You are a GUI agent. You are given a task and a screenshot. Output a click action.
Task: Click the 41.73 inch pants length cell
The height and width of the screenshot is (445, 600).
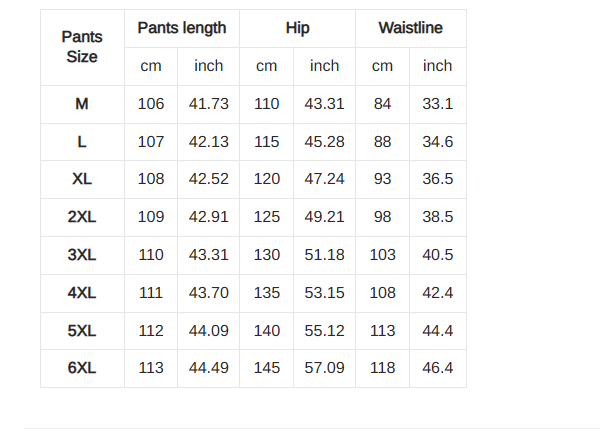pyautogui.click(x=209, y=104)
